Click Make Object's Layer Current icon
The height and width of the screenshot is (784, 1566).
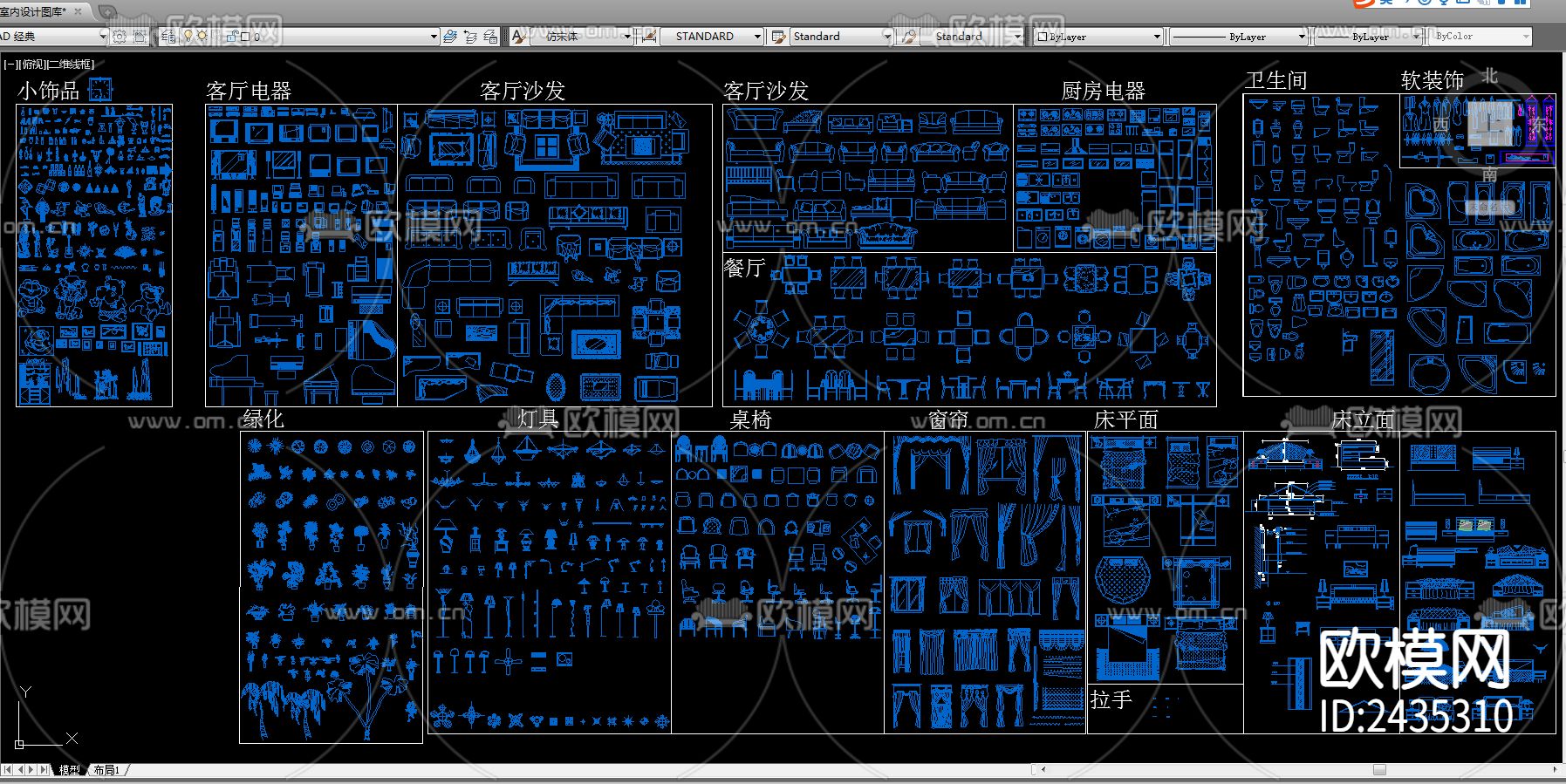(449, 37)
